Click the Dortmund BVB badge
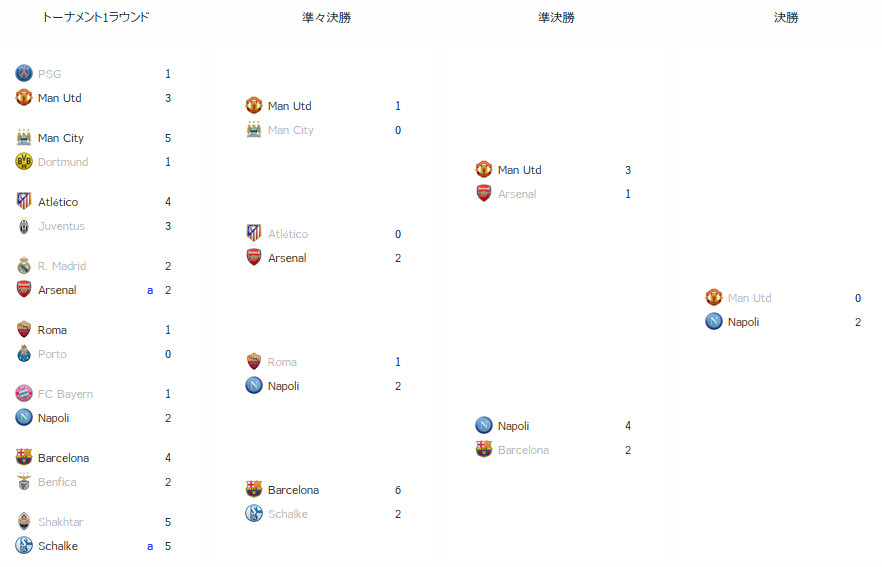Viewport: 882px width, 567px height. pyautogui.click(x=24, y=161)
